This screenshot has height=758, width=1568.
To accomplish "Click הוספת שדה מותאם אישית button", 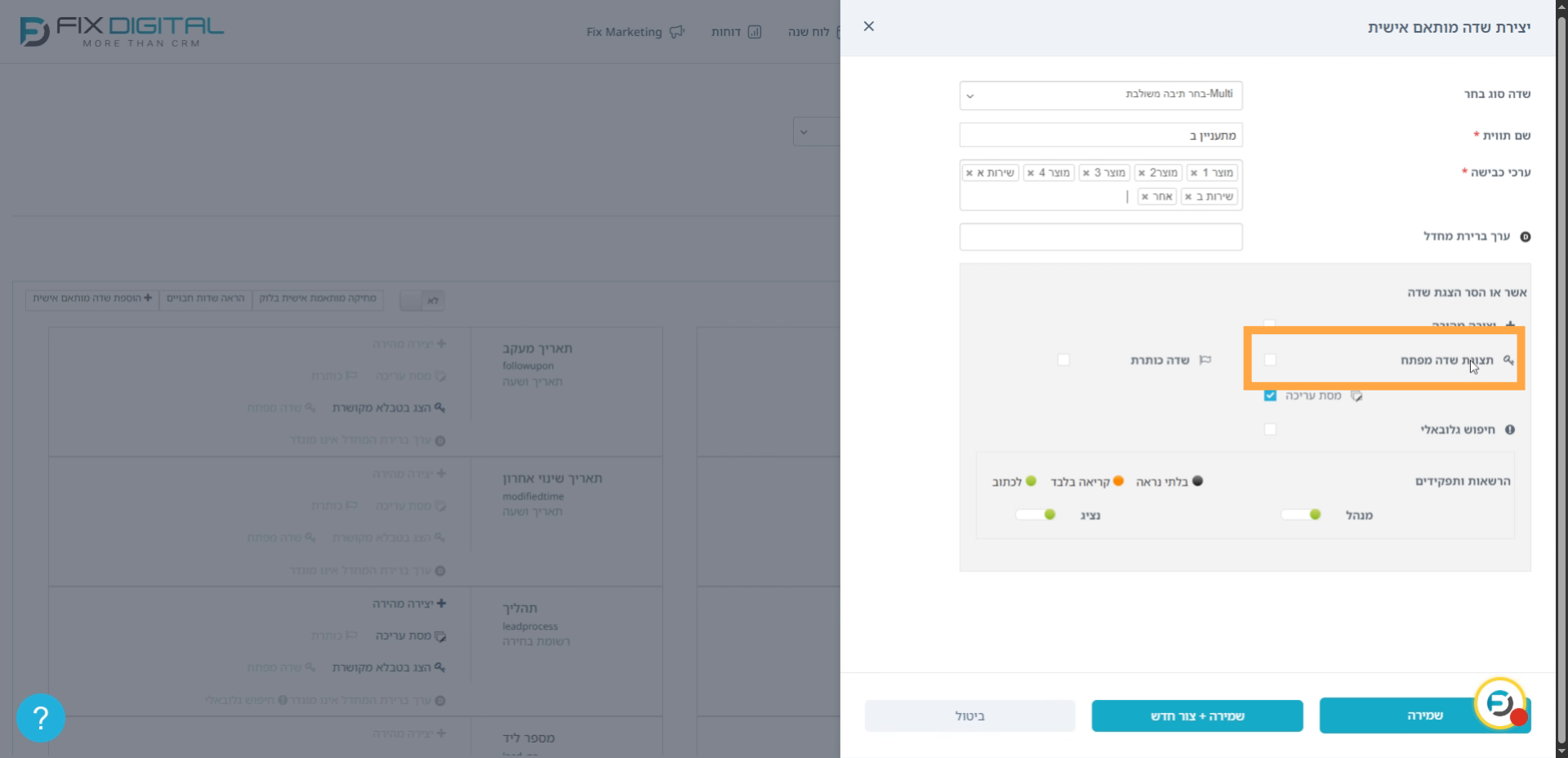I will click(92, 298).
